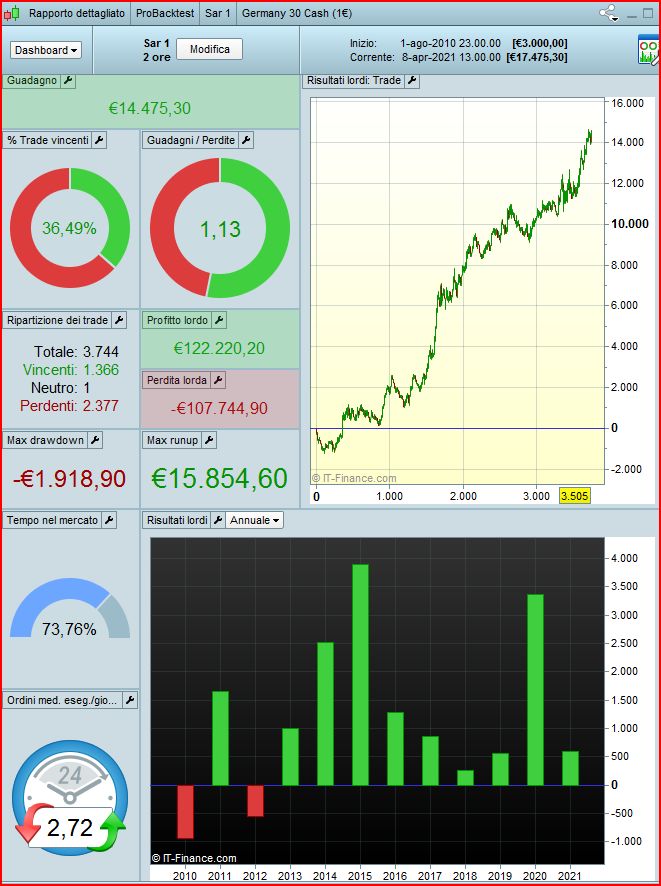Image resolution: width=661 pixels, height=886 pixels.
Task: Click wrench icon beside Perdita lorda
Action: point(218,380)
